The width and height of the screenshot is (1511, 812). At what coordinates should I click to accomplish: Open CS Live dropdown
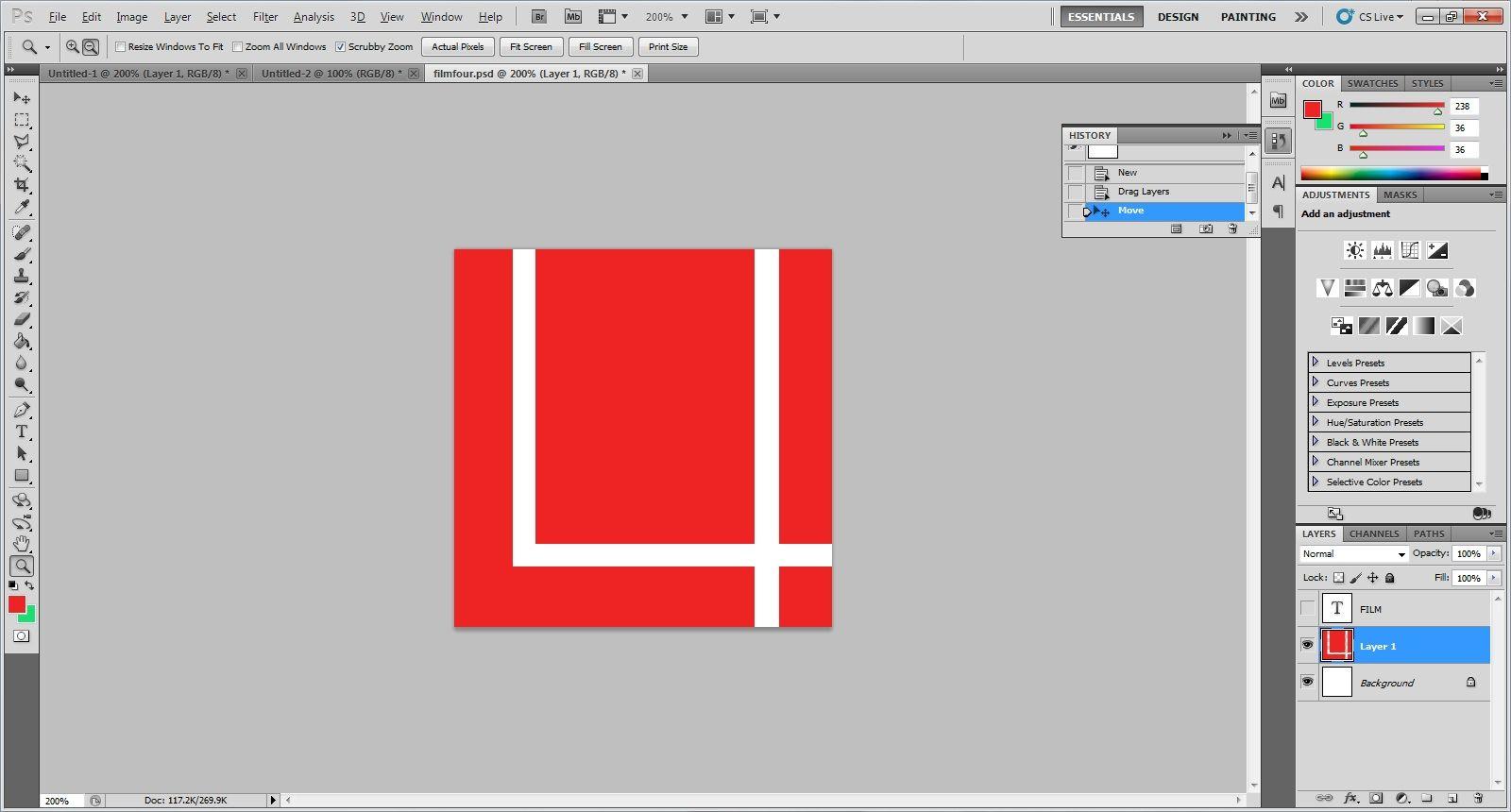(x=1370, y=17)
